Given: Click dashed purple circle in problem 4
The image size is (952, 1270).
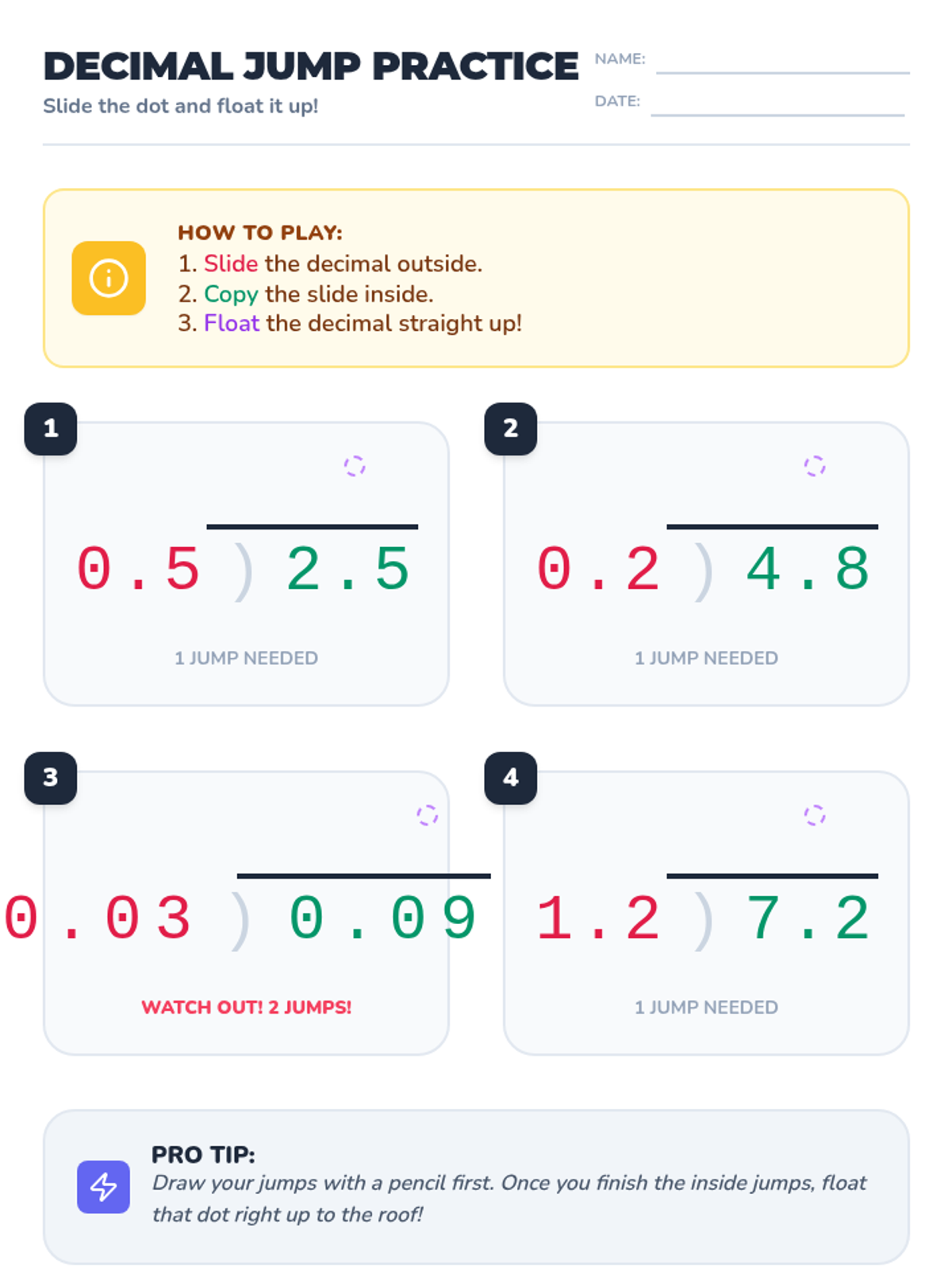Looking at the screenshot, I should [x=814, y=815].
